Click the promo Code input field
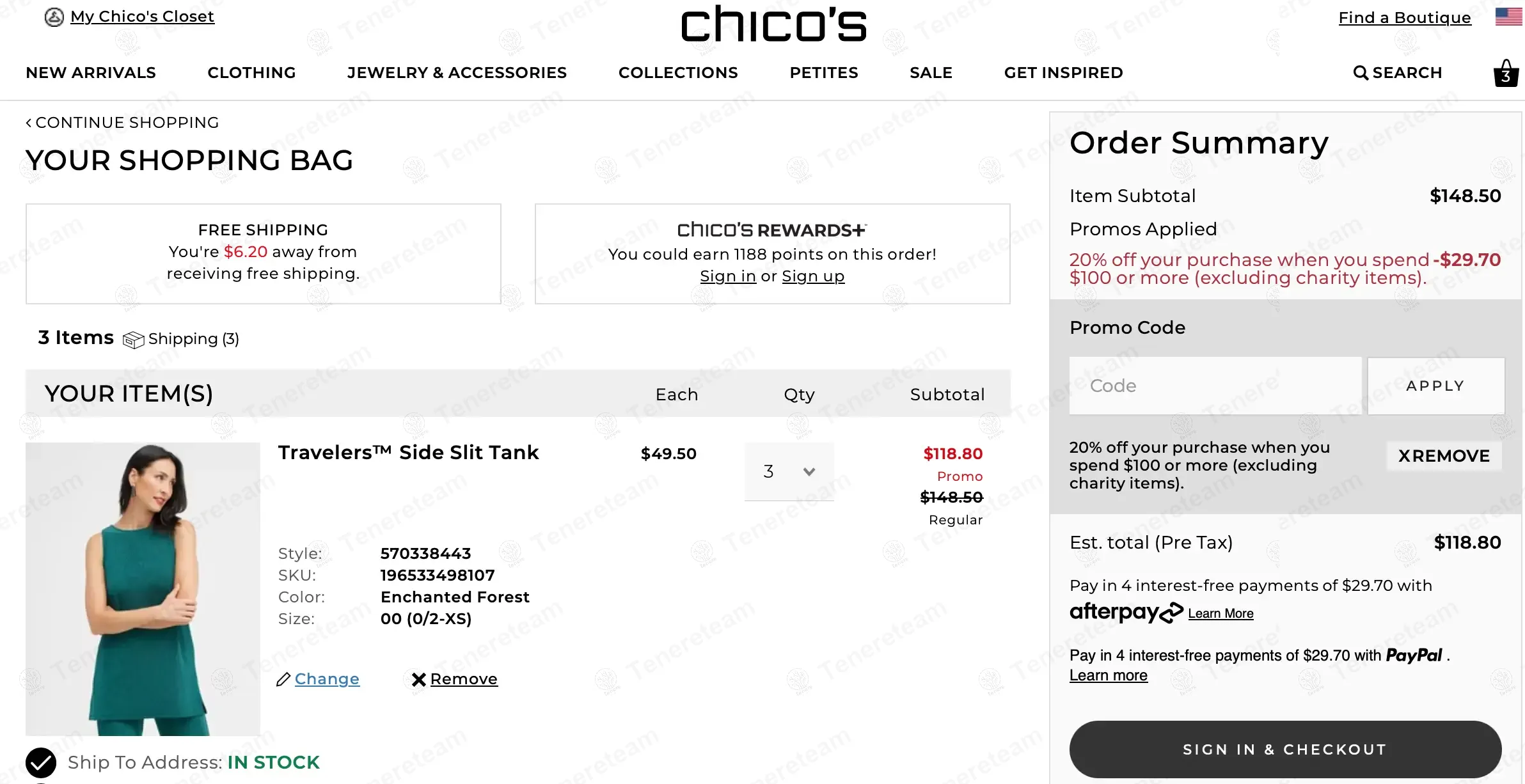This screenshot has width=1525, height=784. (x=1215, y=386)
